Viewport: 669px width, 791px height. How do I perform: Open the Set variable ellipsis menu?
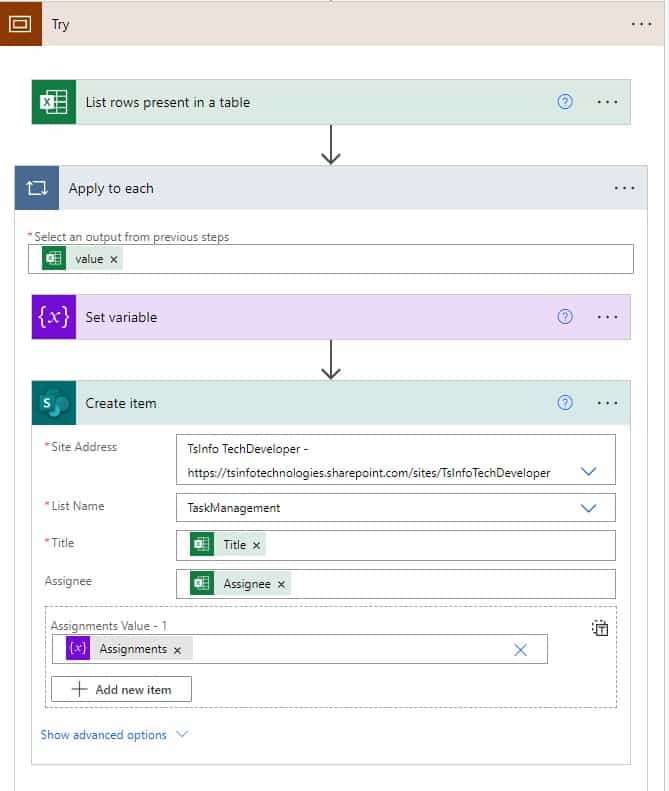click(607, 317)
